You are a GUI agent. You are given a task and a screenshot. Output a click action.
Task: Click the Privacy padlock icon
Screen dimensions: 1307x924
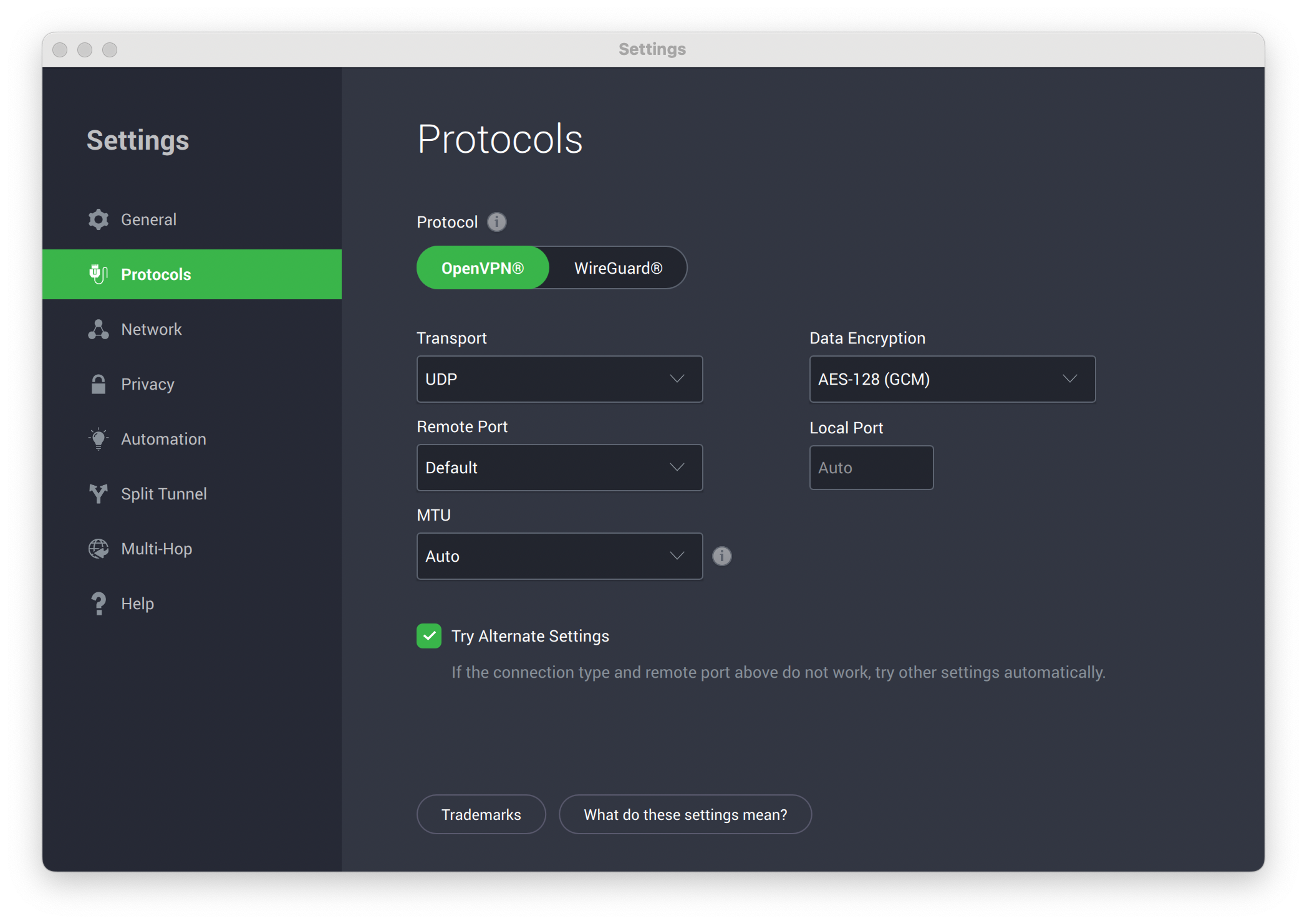tap(99, 384)
